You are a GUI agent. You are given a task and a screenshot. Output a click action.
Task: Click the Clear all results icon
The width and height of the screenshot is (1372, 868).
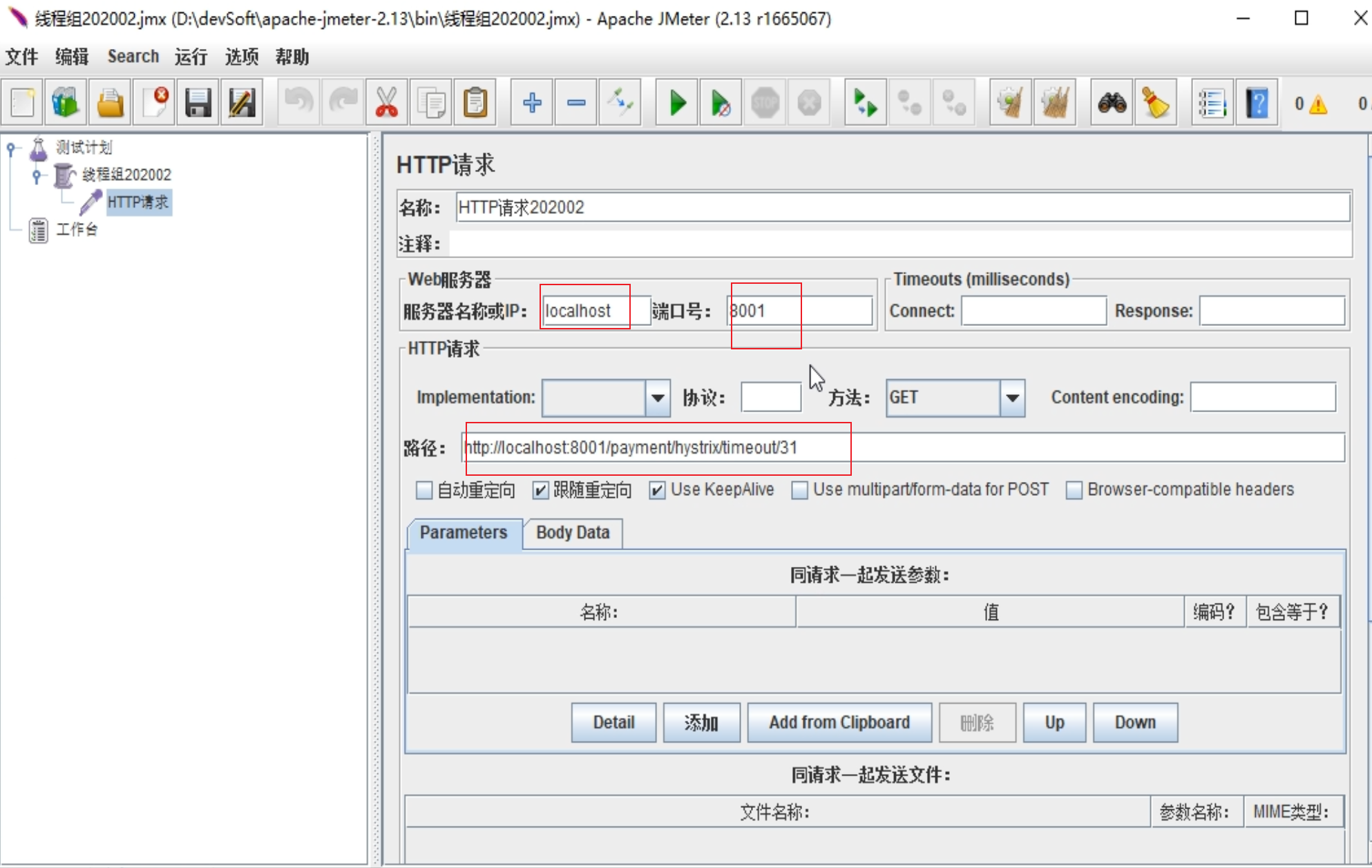[1054, 104]
